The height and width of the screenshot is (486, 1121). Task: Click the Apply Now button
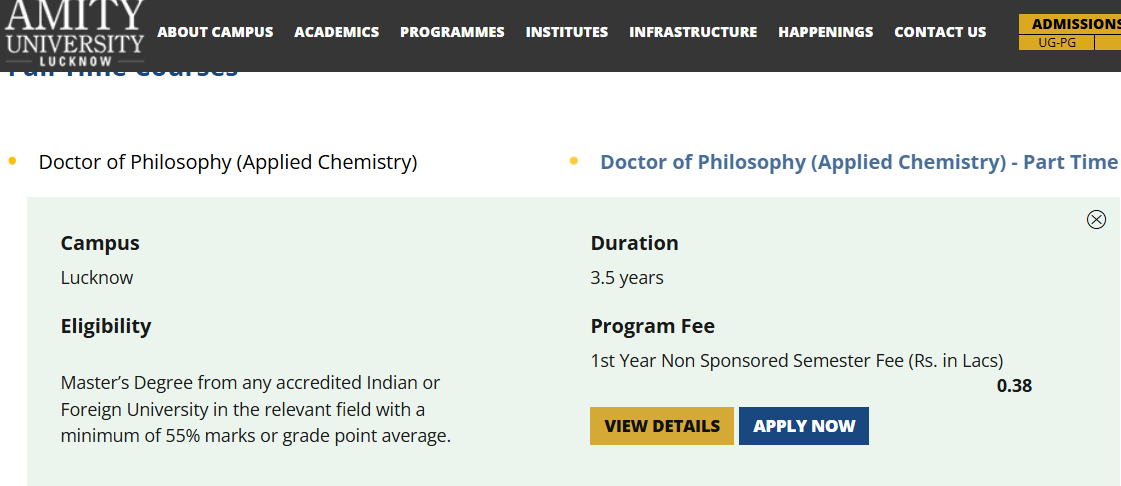point(804,426)
